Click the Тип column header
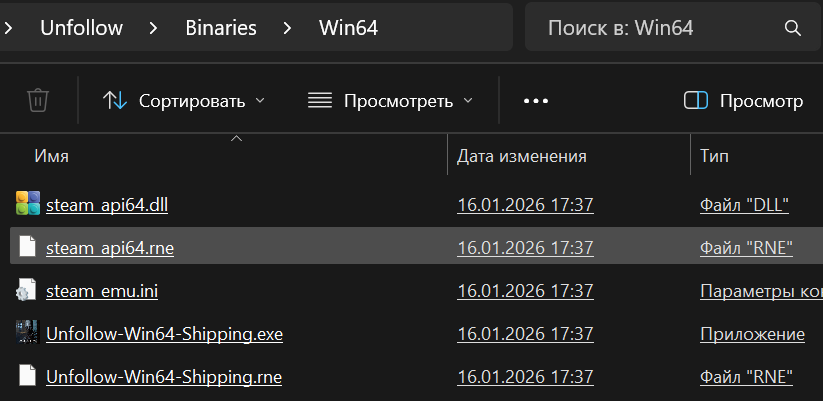Screen dimensions: 823x401 pyautogui.click(x=715, y=156)
